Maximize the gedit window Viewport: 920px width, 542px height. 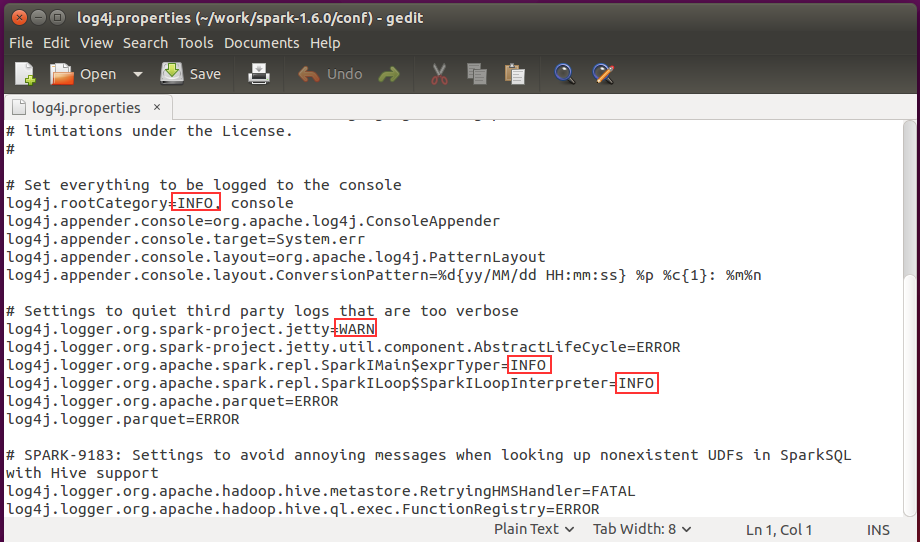pyautogui.click(x=58, y=18)
